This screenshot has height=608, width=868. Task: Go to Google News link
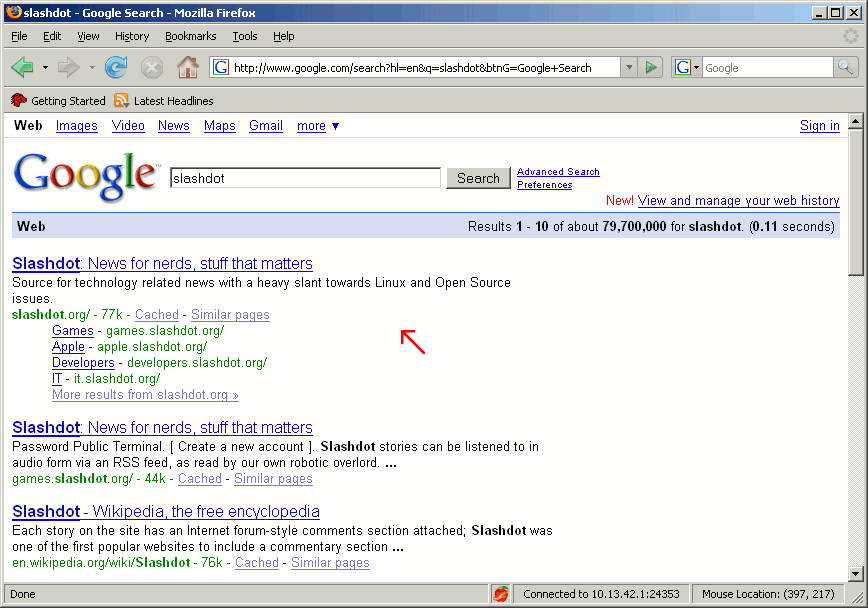173,126
